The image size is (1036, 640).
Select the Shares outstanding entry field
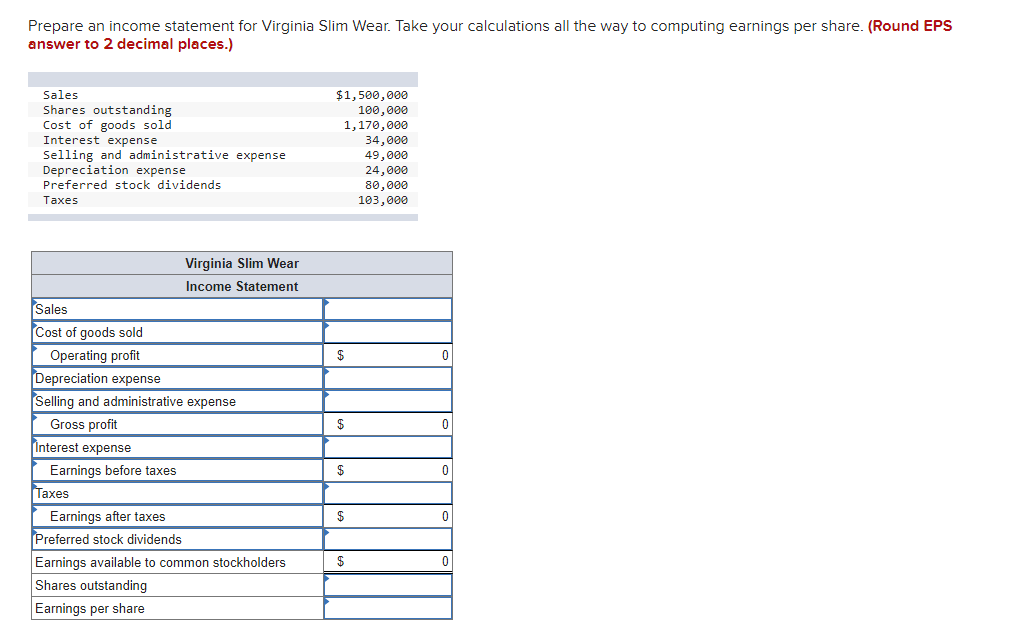390,585
